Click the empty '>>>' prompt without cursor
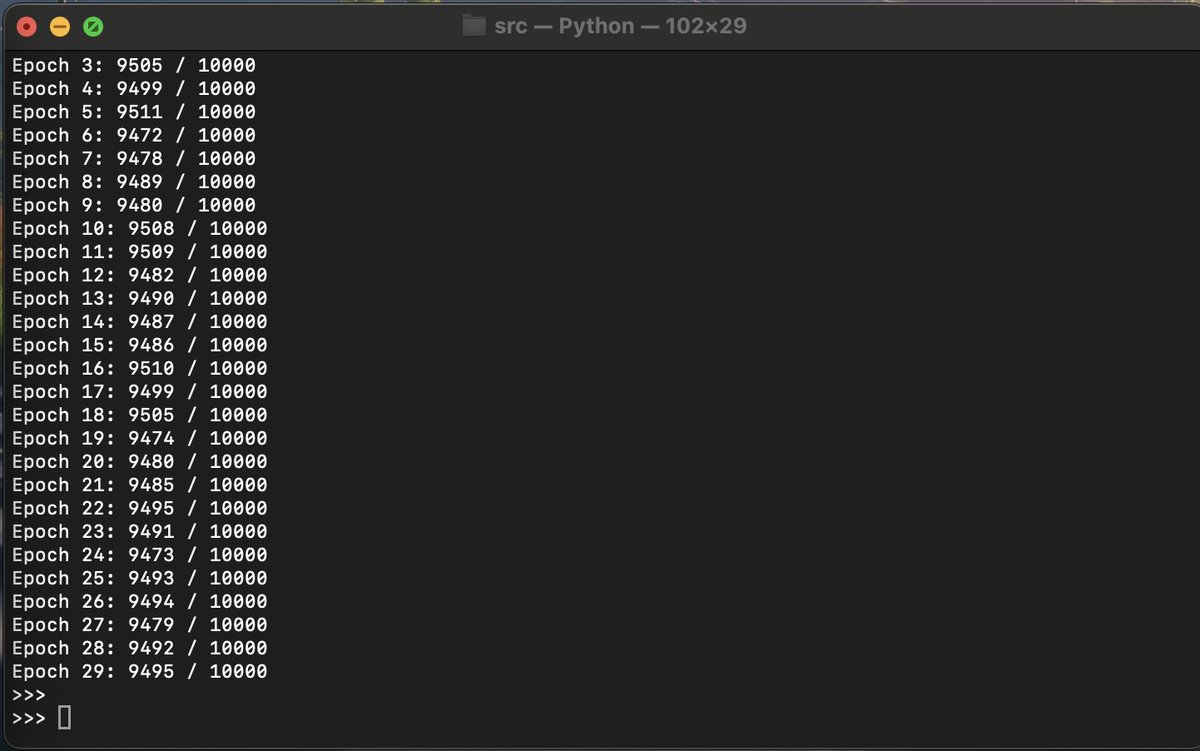Image resolution: width=1200 pixels, height=751 pixels. point(29,695)
